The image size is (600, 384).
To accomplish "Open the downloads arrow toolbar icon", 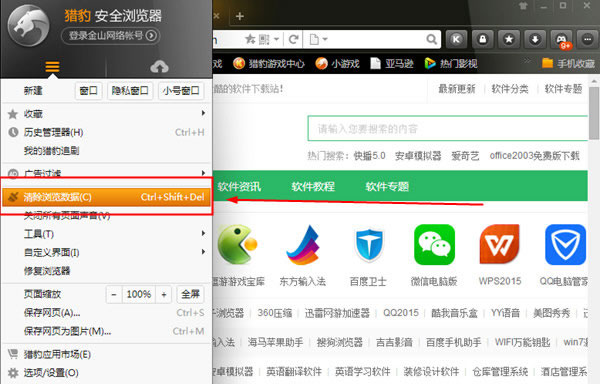I will coord(535,39).
